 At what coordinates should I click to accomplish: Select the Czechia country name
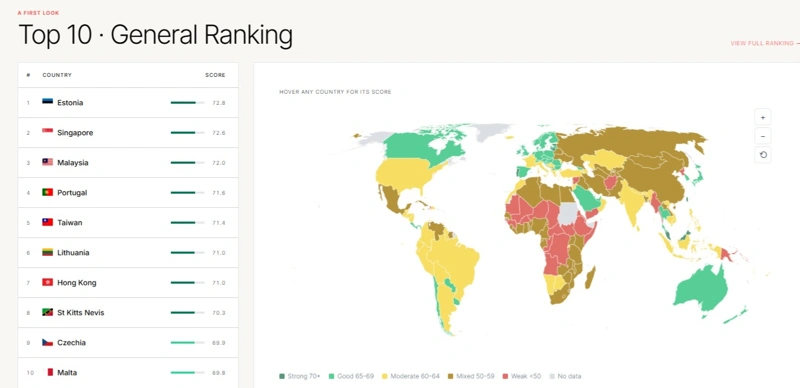tap(71, 343)
